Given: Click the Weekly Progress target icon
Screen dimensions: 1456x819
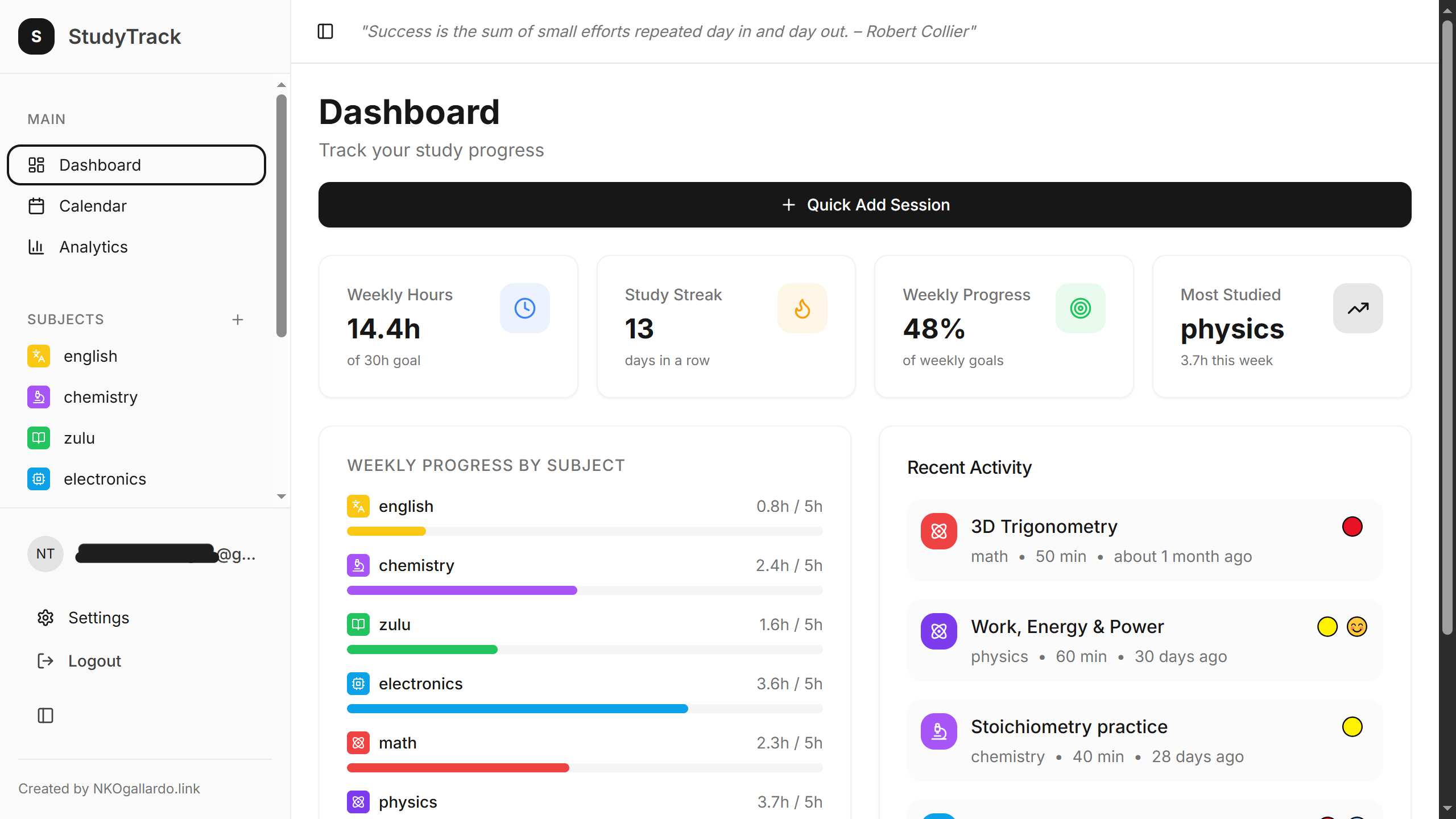Looking at the screenshot, I should (x=1081, y=308).
